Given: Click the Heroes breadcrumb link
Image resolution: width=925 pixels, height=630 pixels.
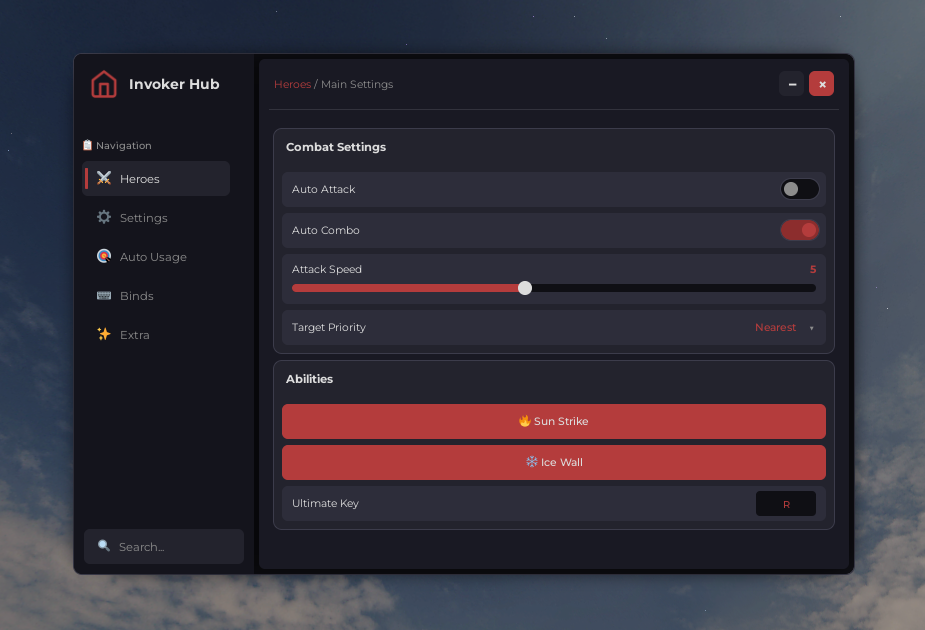Looking at the screenshot, I should click(292, 85).
